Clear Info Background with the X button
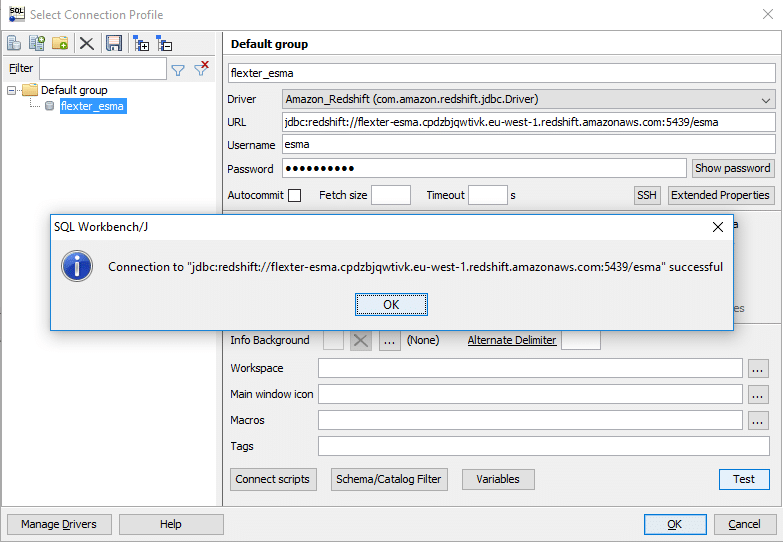This screenshot has width=783, height=542. [361, 341]
